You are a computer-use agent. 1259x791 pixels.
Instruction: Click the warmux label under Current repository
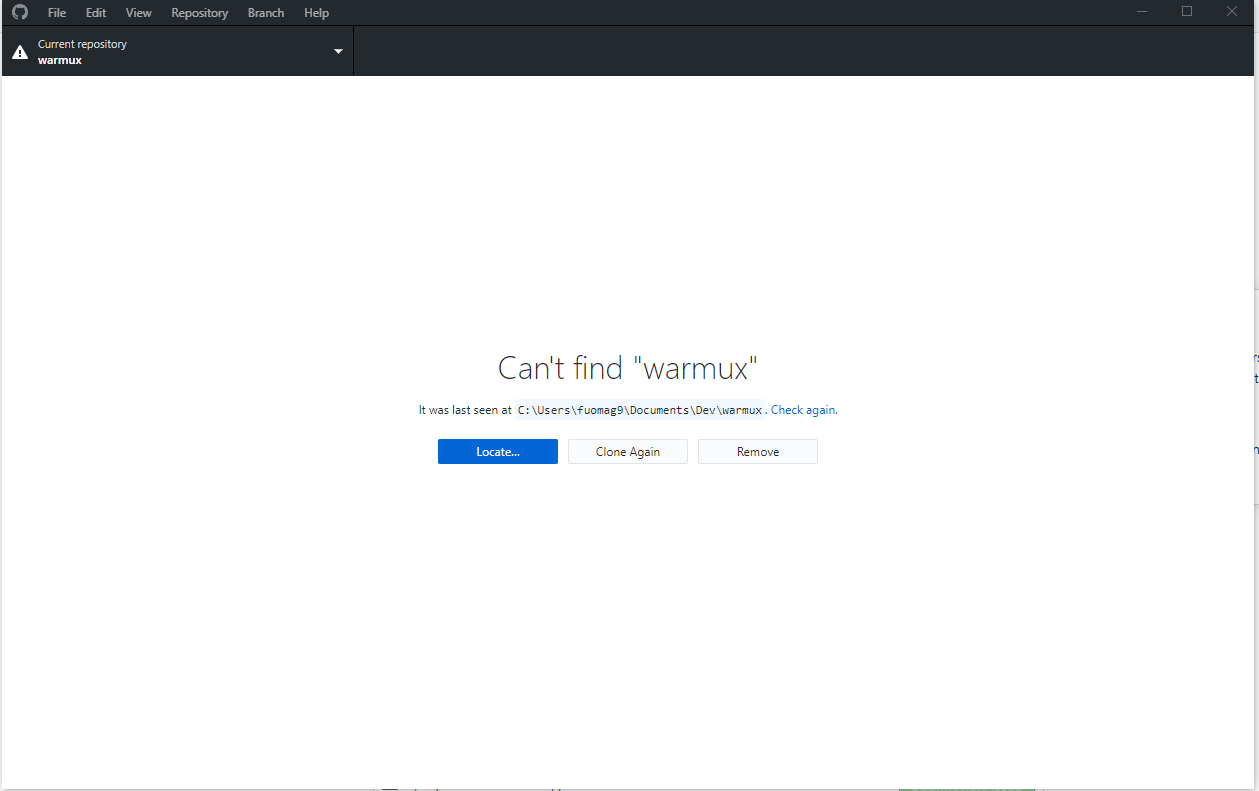click(59, 60)
